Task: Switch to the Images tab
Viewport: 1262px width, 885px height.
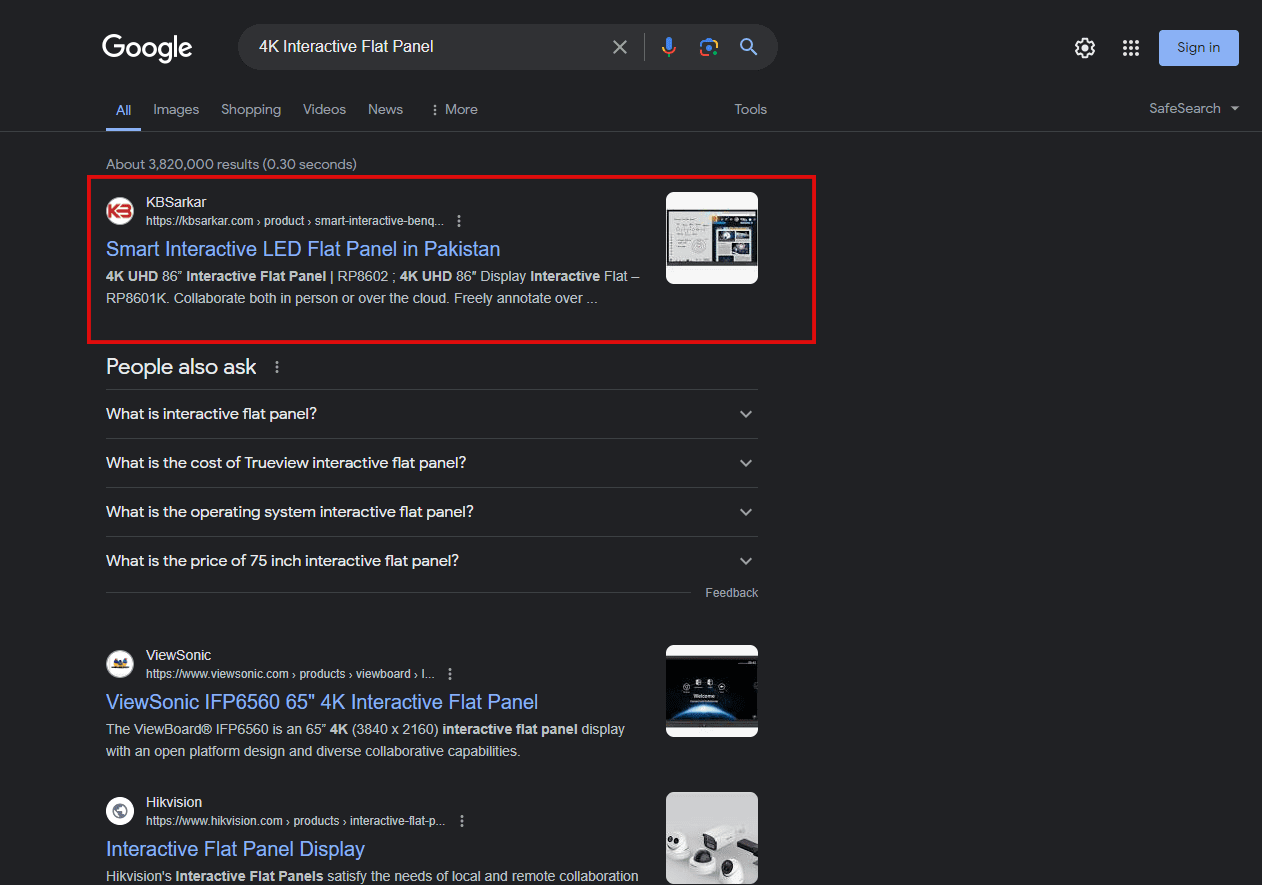Action: 176,109
